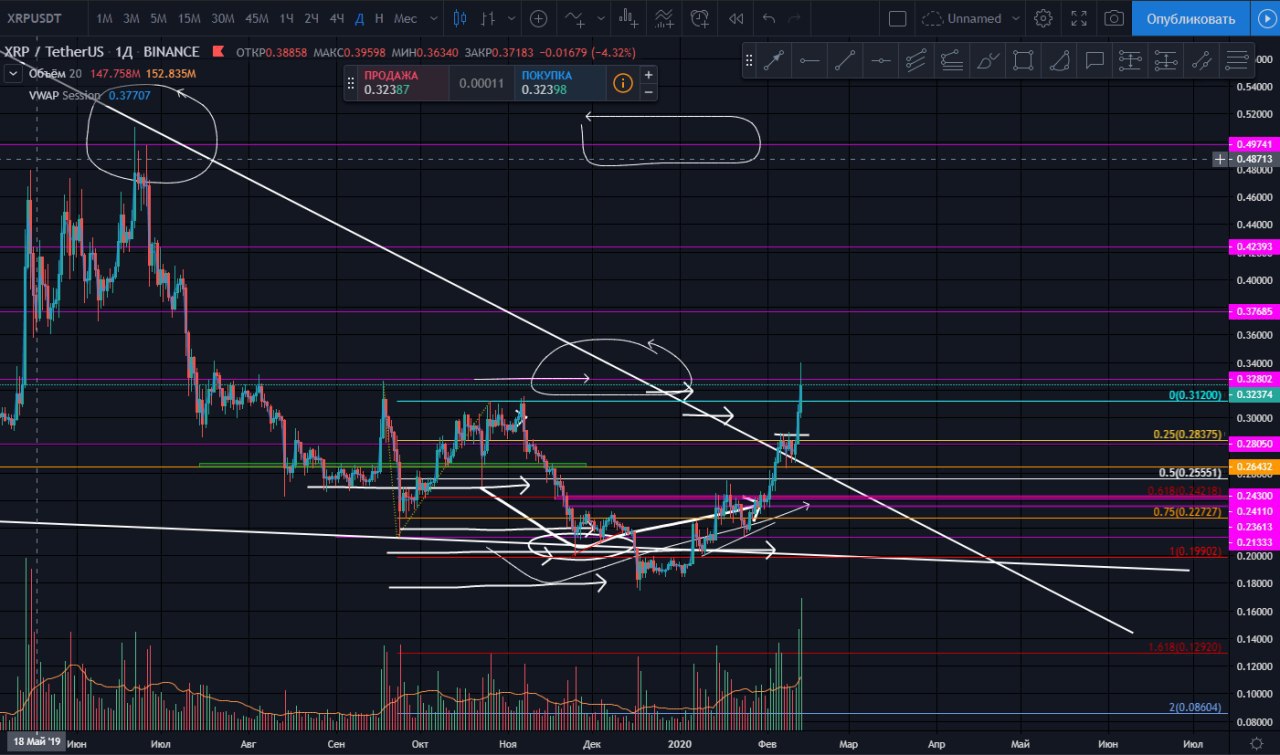Click the magenta 0.49741 price label

coord(1252,145)
